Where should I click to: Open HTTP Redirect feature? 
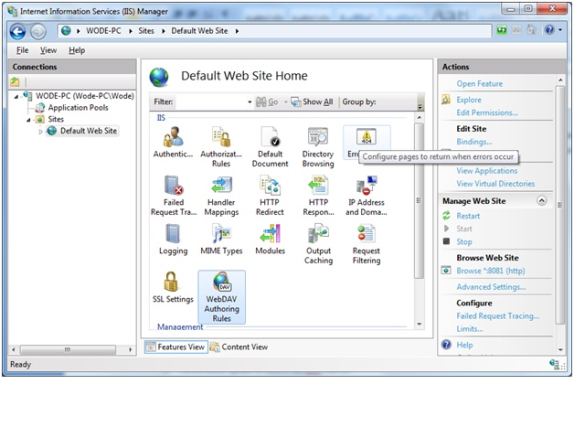(270, 196)
